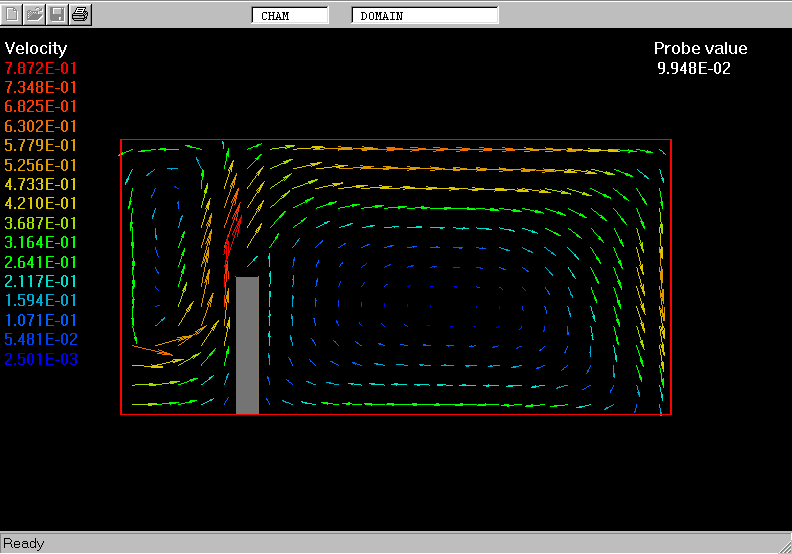The image size is (792, 554).
Task: Select the 7.872E-01 maximum legend value
Action: pos(41,68)
